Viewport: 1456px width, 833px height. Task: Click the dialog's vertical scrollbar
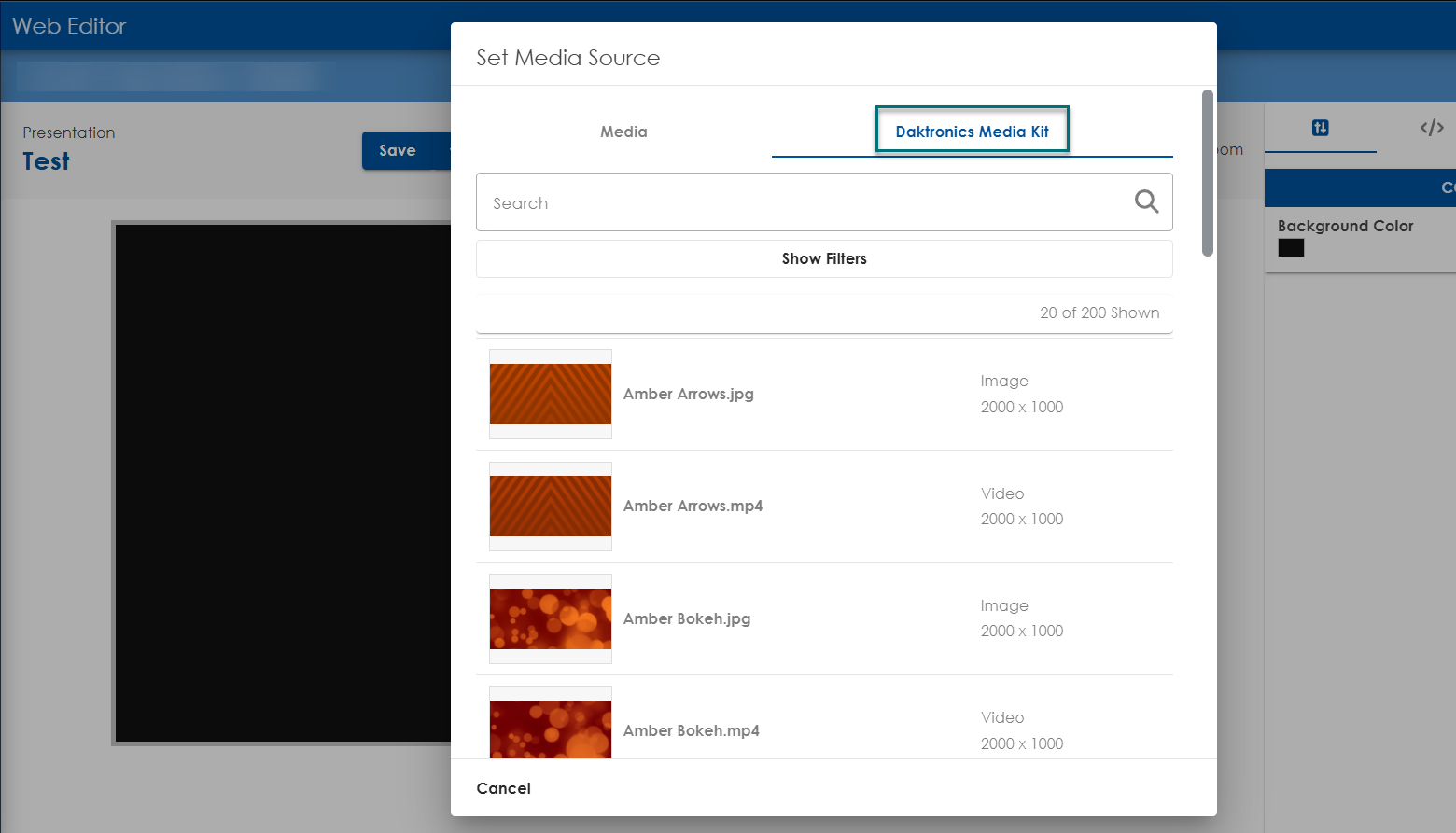(x=1207, y=174)
